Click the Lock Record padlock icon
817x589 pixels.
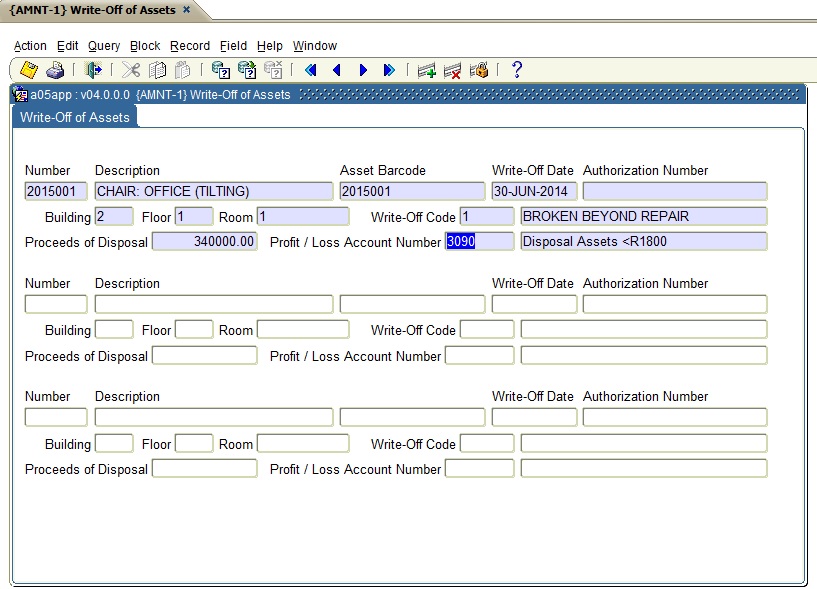coord(479,70)
